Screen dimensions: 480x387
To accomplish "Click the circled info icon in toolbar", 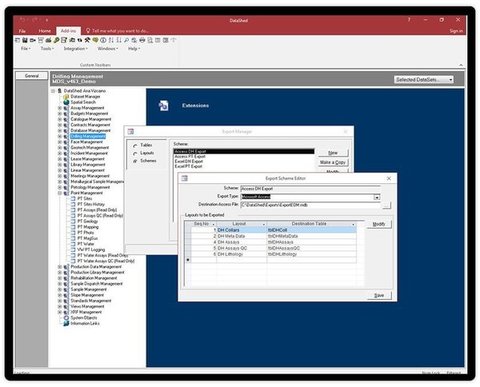I will tap(103, 40).
